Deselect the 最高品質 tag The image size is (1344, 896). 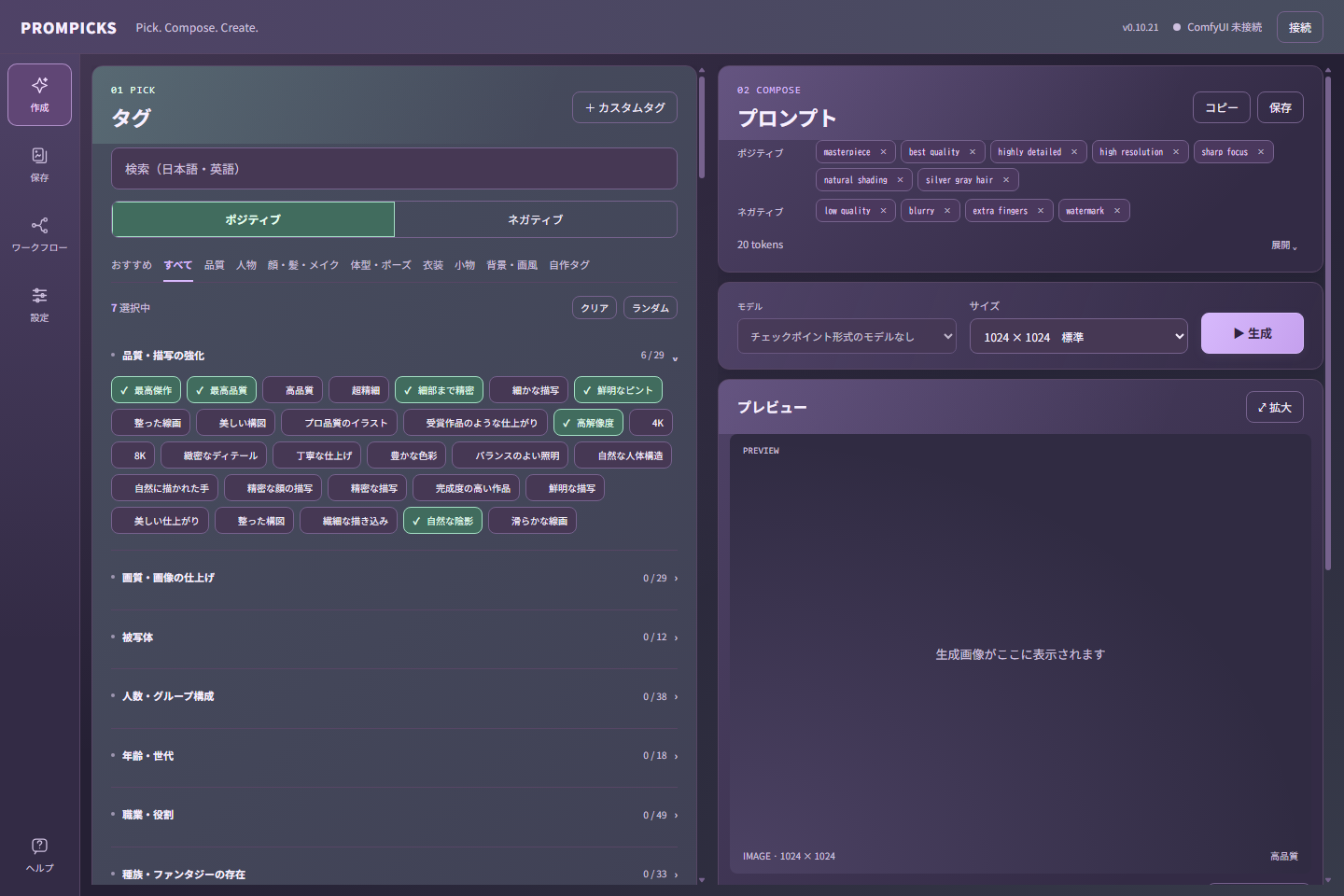point(221,390)
